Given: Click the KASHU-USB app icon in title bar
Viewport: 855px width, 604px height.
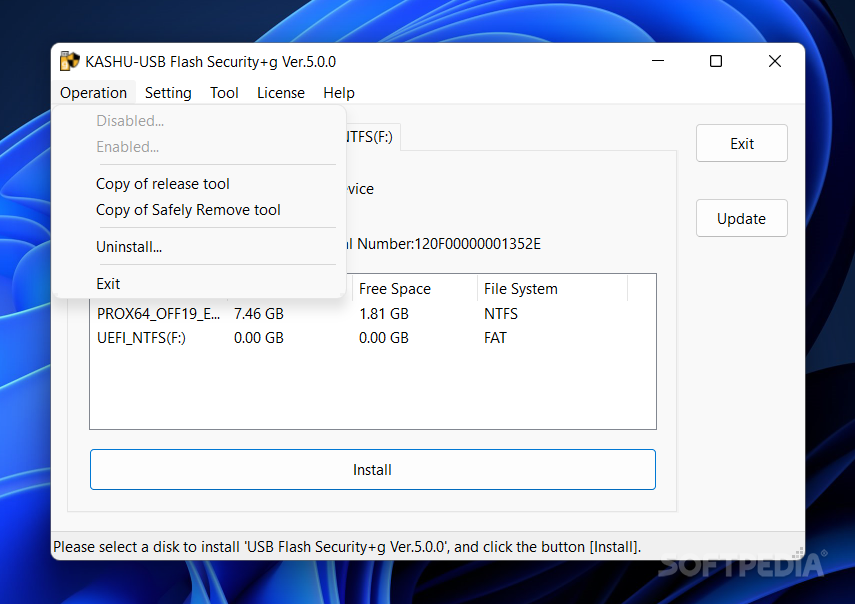Looking at the screenshot, I should (x=69, y=62).
